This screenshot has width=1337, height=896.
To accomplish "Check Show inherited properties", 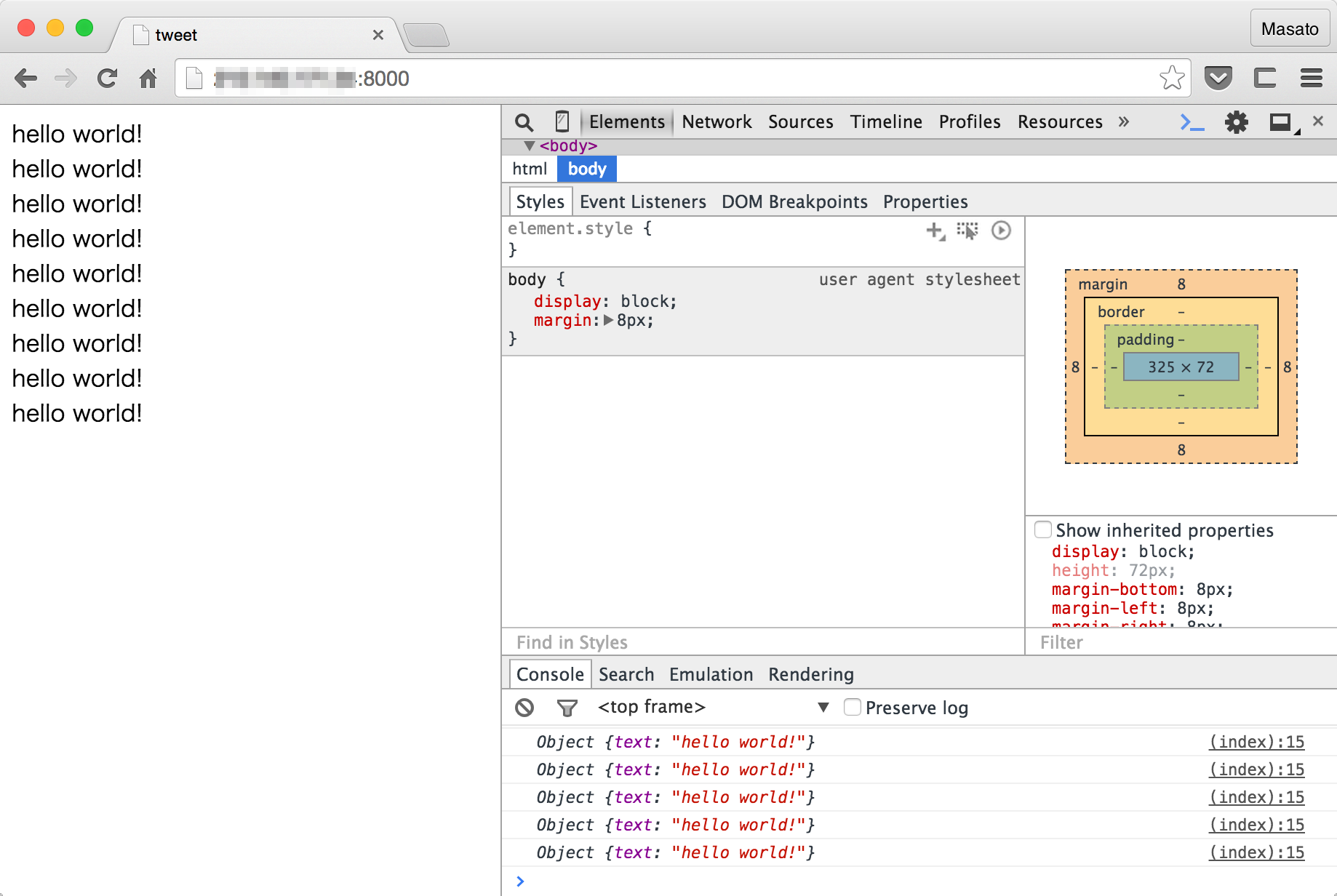I will coord(1043,529).
